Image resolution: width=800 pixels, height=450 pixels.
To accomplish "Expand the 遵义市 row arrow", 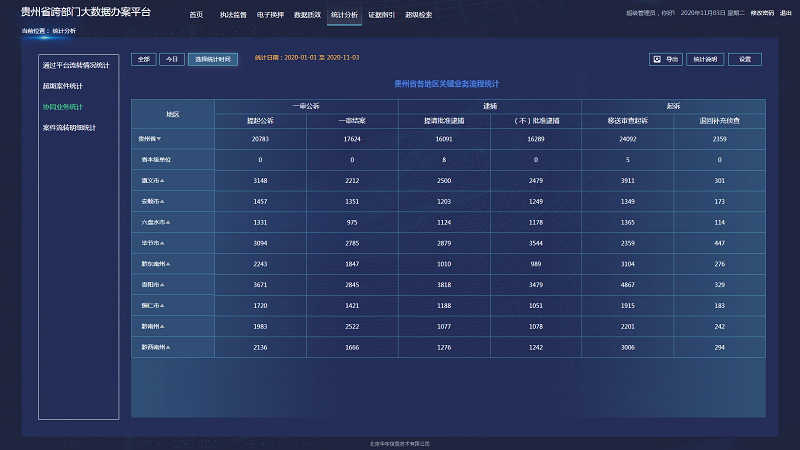I will pos(162,180).
